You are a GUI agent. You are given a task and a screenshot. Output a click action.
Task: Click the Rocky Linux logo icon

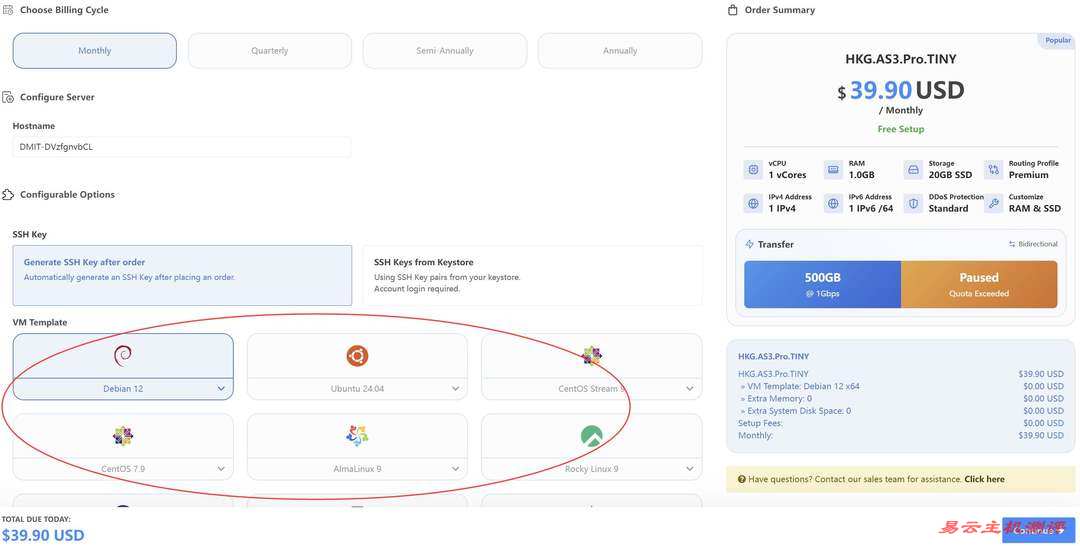(591, 435)
